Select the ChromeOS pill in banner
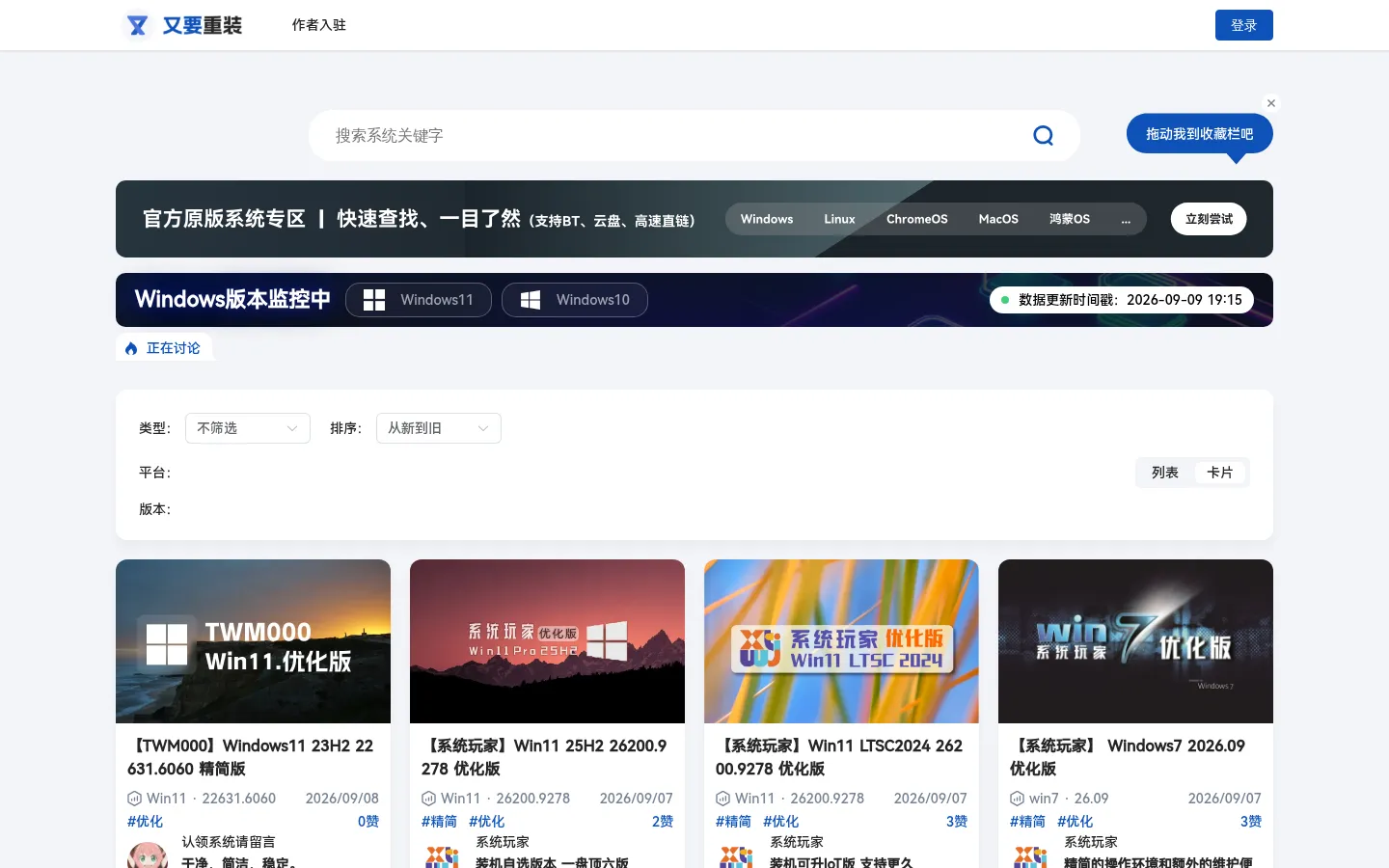This screenshot has height=868, width=1389. pos(917,219)
